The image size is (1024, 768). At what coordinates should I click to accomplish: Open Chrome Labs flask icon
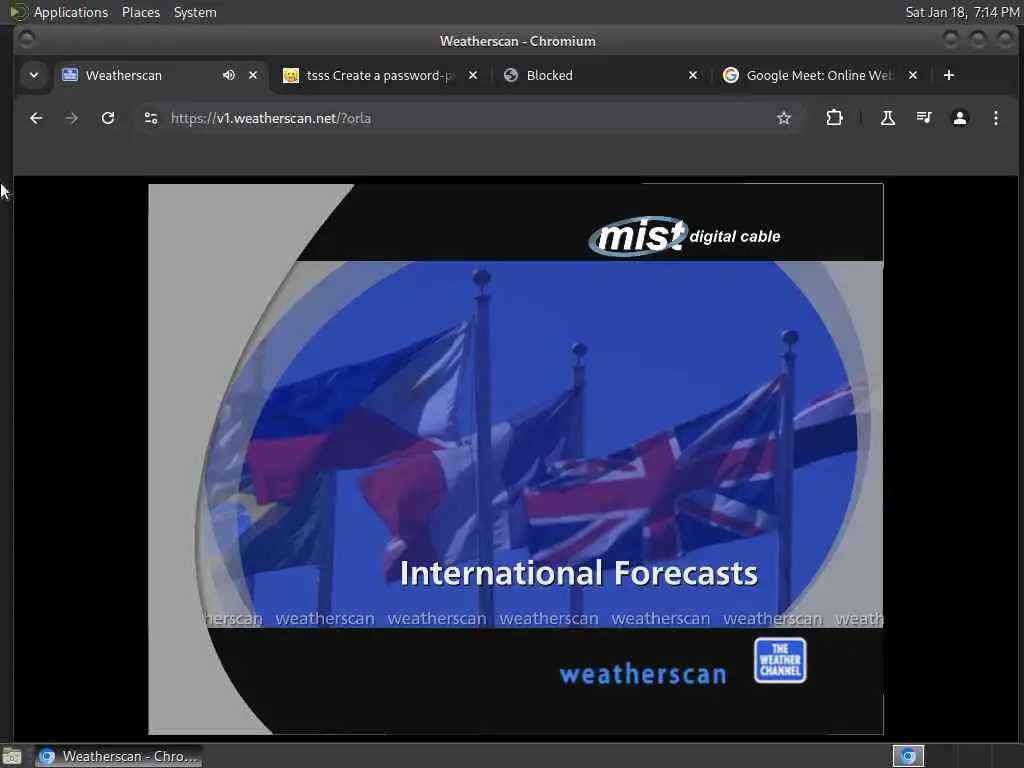888,118
